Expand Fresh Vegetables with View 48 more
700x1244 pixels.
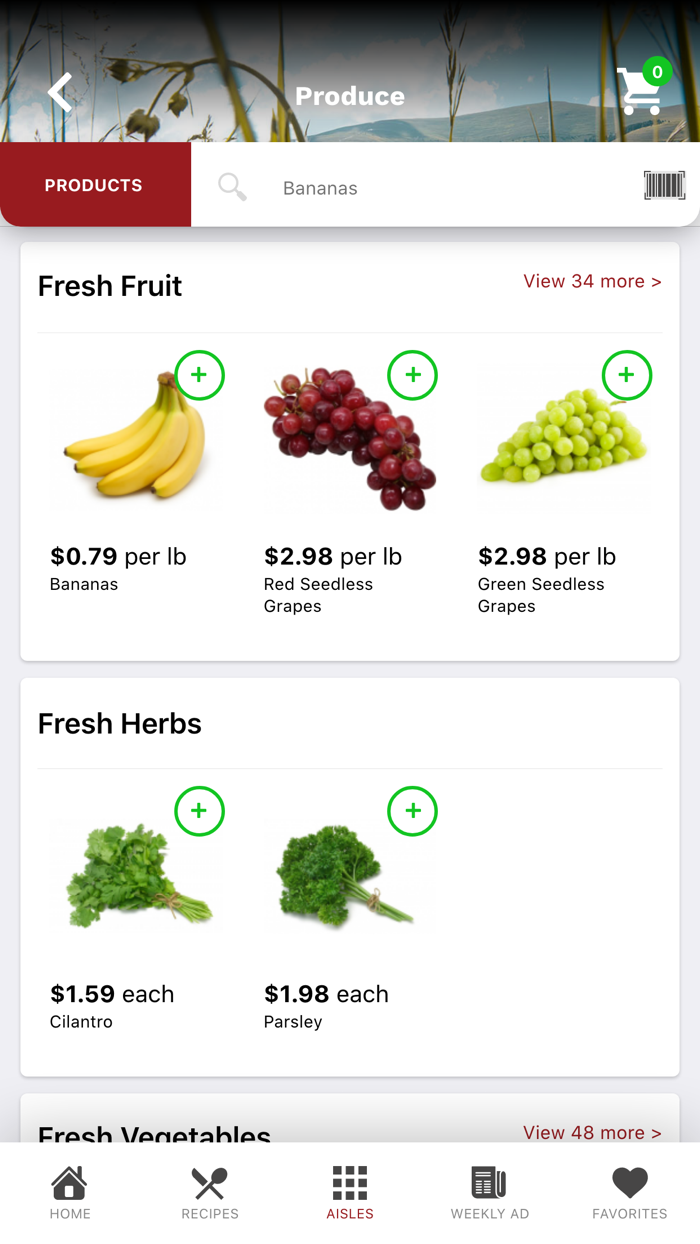tap(592, 1132)
